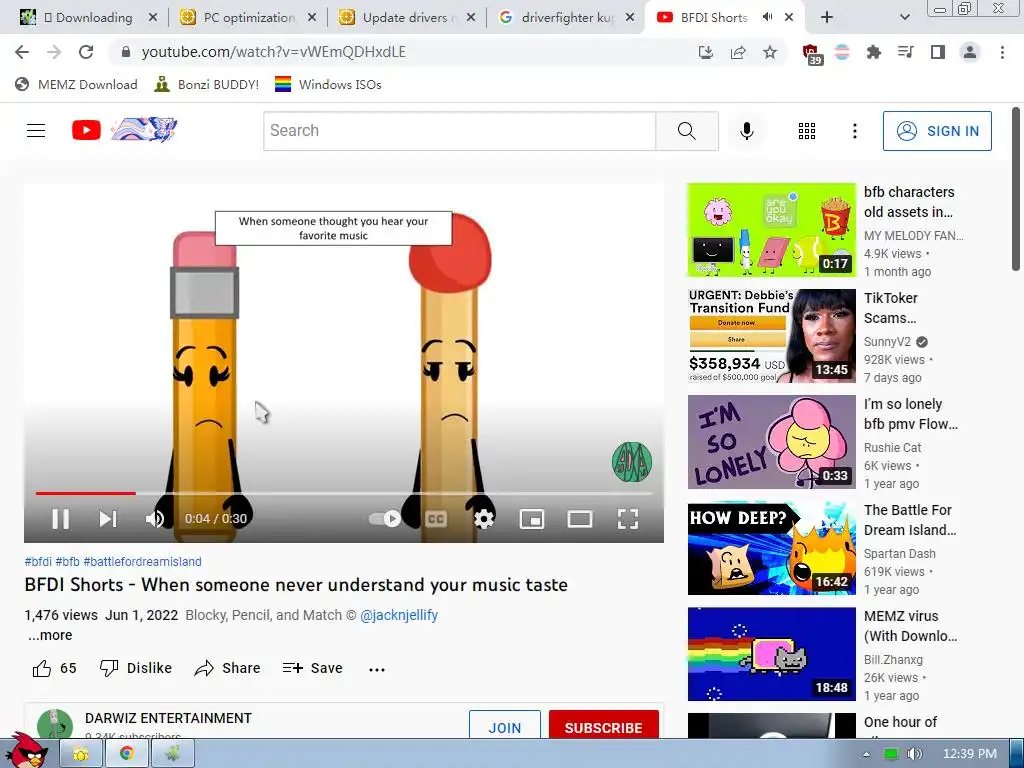
Task: Mute the video player volume
Action: tap(155, 519)
